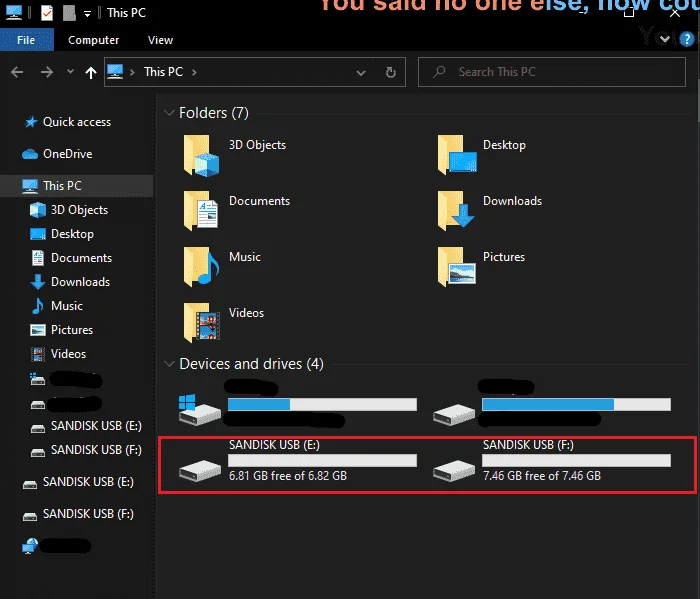This screenshot has width=700, height=599.
Task: Select the Videos folder icon
Action: tap(201, 323)
